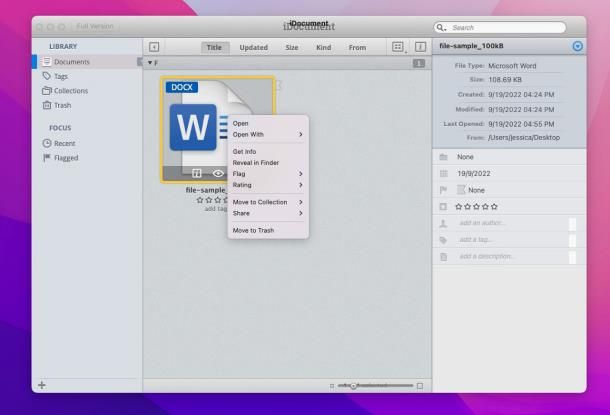Set inspector rating to one star
This screenshot has height=415, width=610.
click(x=458, y=207)
